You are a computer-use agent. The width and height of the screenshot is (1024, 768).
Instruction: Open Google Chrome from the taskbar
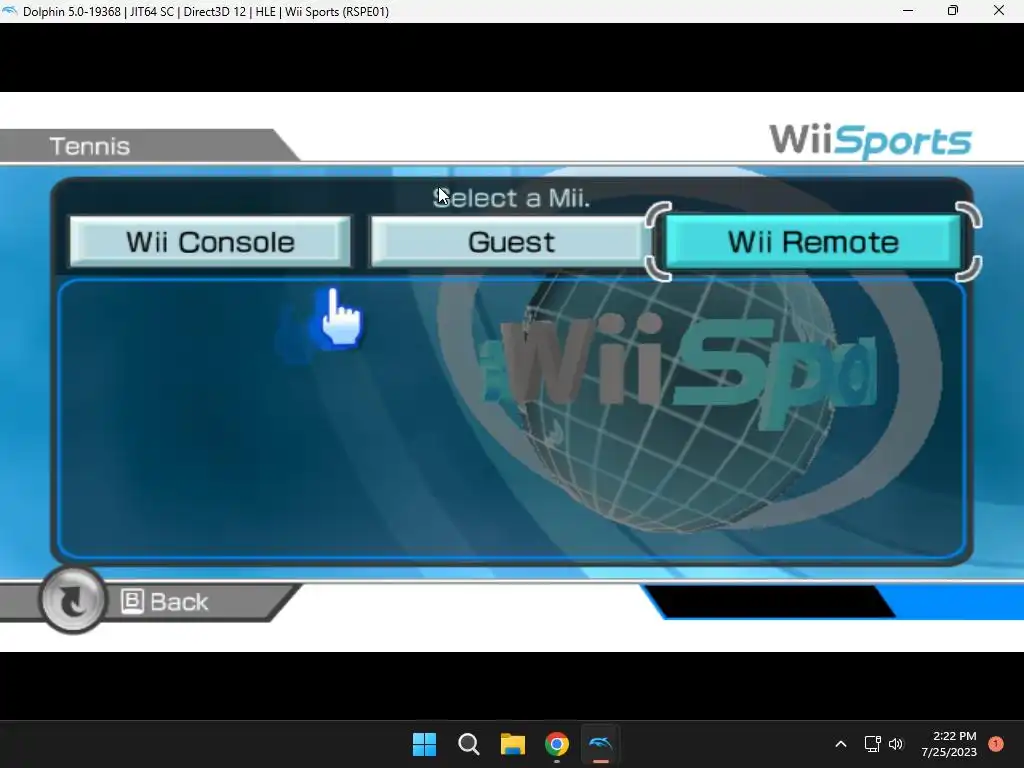[556, 744]
